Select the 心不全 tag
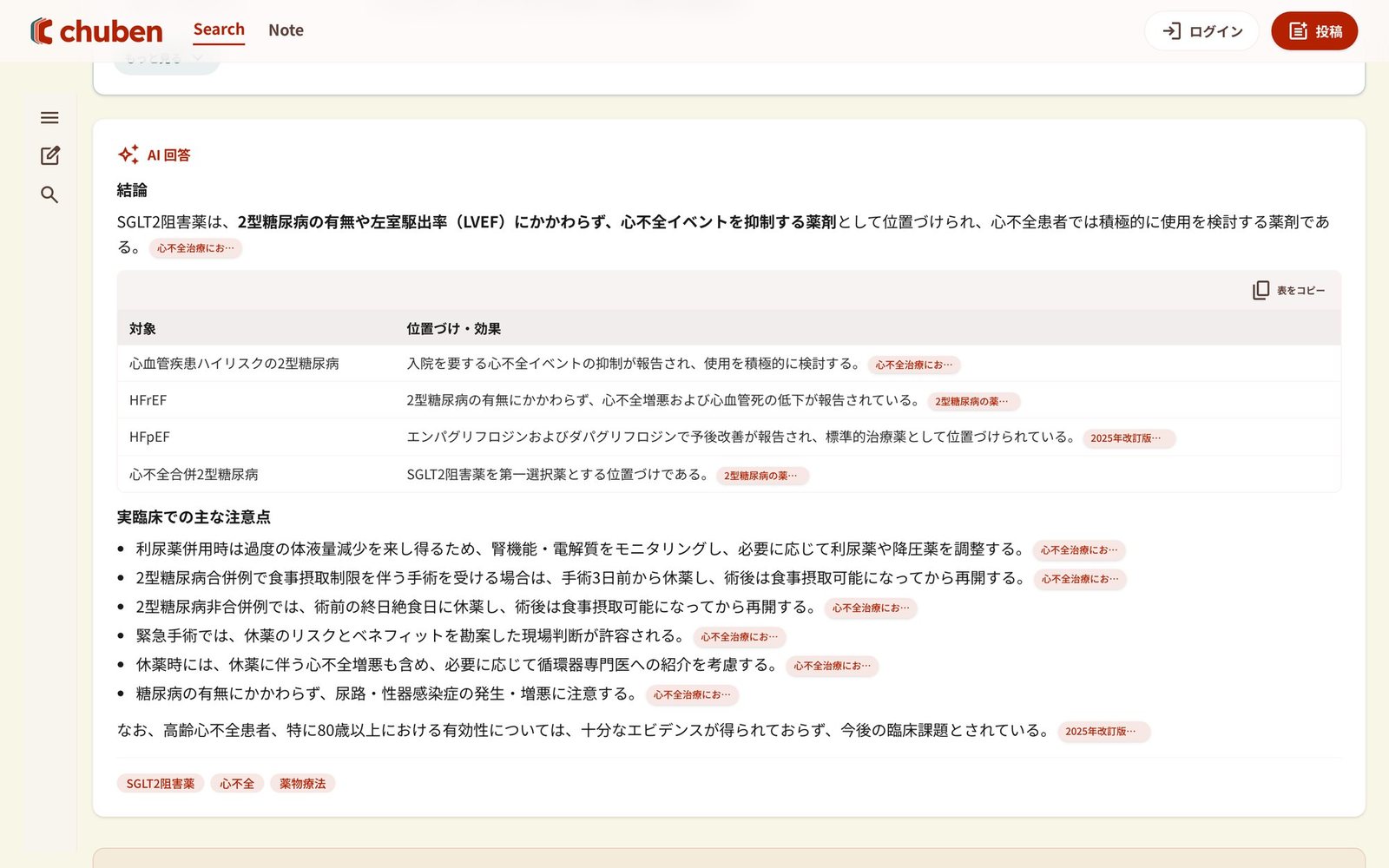Image resolution: width=1389 pixels, height=868 pixels. (x=237, y=784)
